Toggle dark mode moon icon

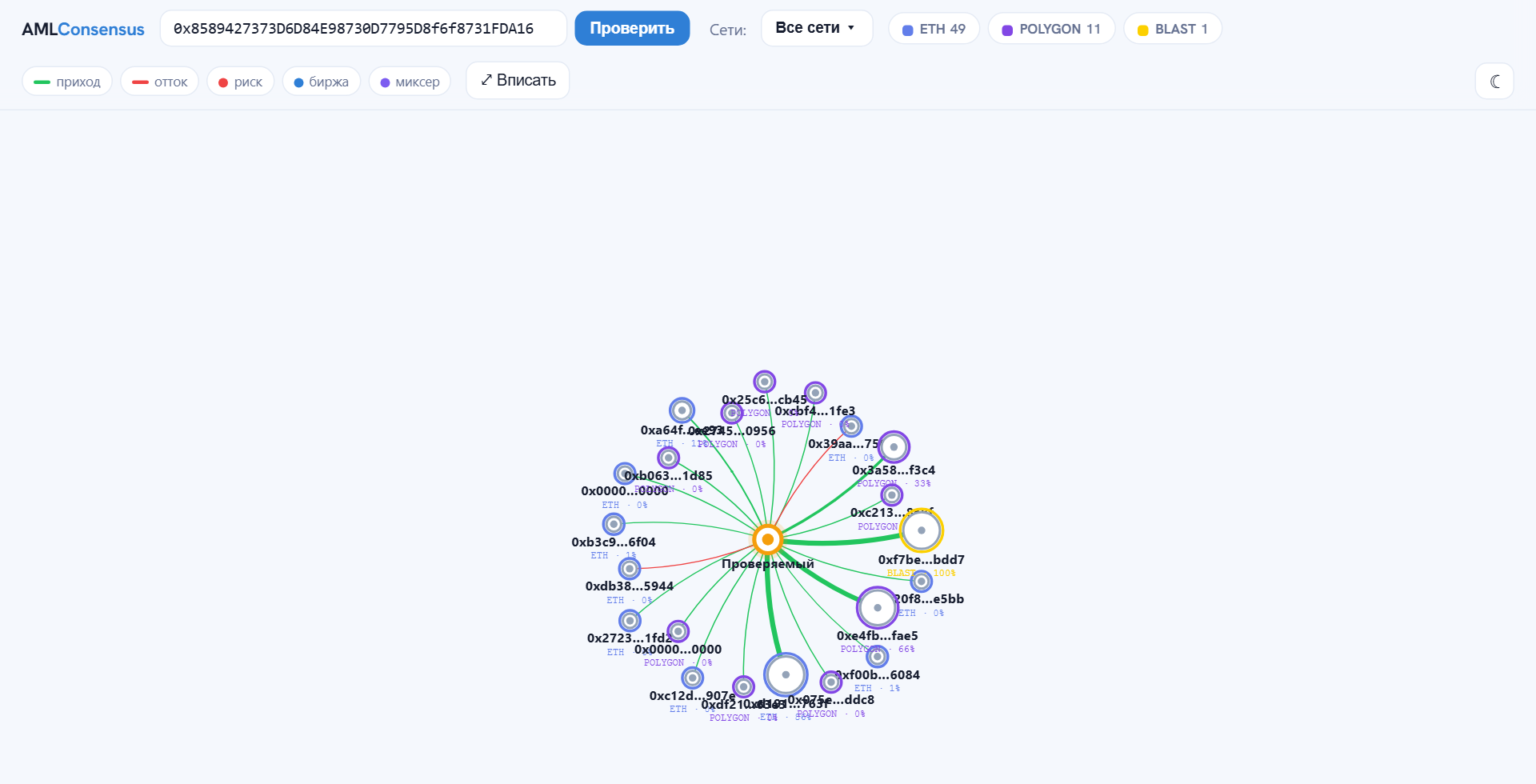click(x=1494, y=81)
